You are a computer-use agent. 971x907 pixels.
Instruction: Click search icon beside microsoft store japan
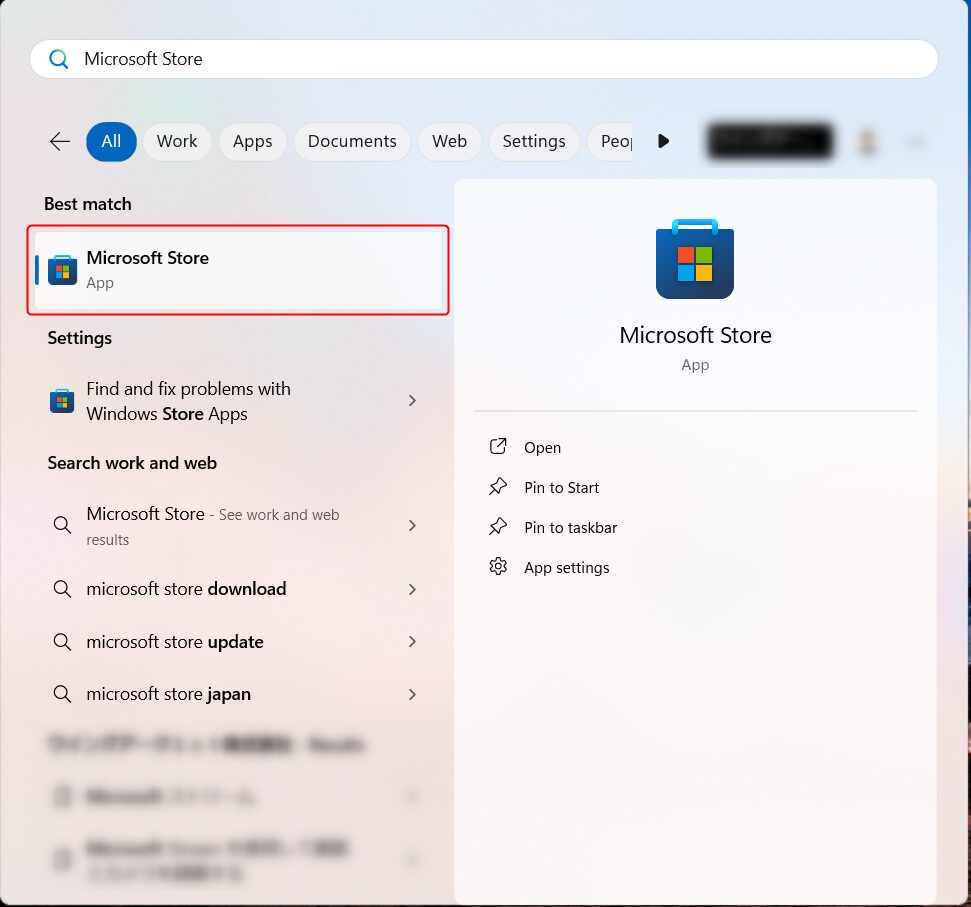click(62, 694)
